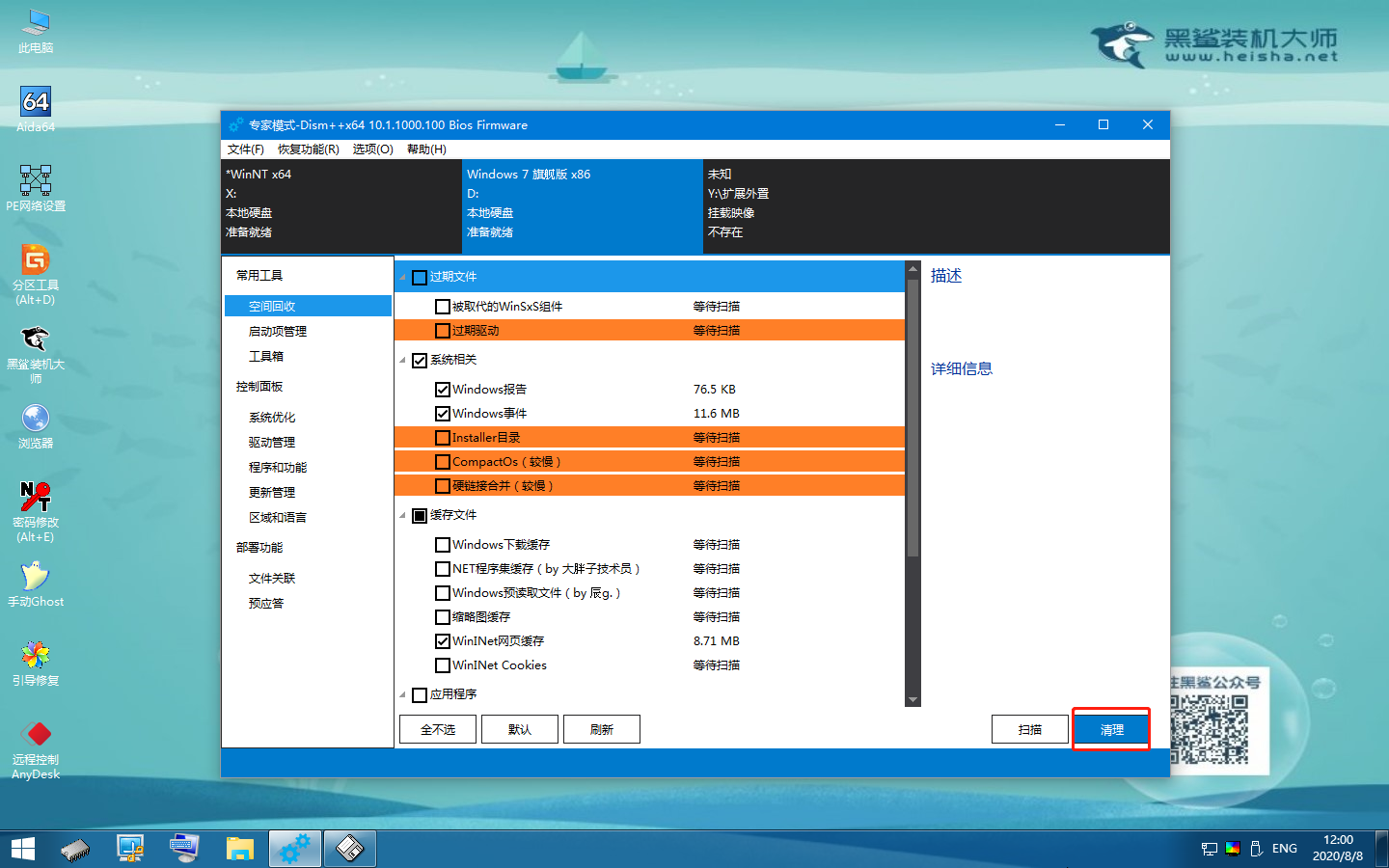Open the 此电脑 desktop icon
Image resolution: width=1389 pixels, height=868 pixels.
(36, 31)
